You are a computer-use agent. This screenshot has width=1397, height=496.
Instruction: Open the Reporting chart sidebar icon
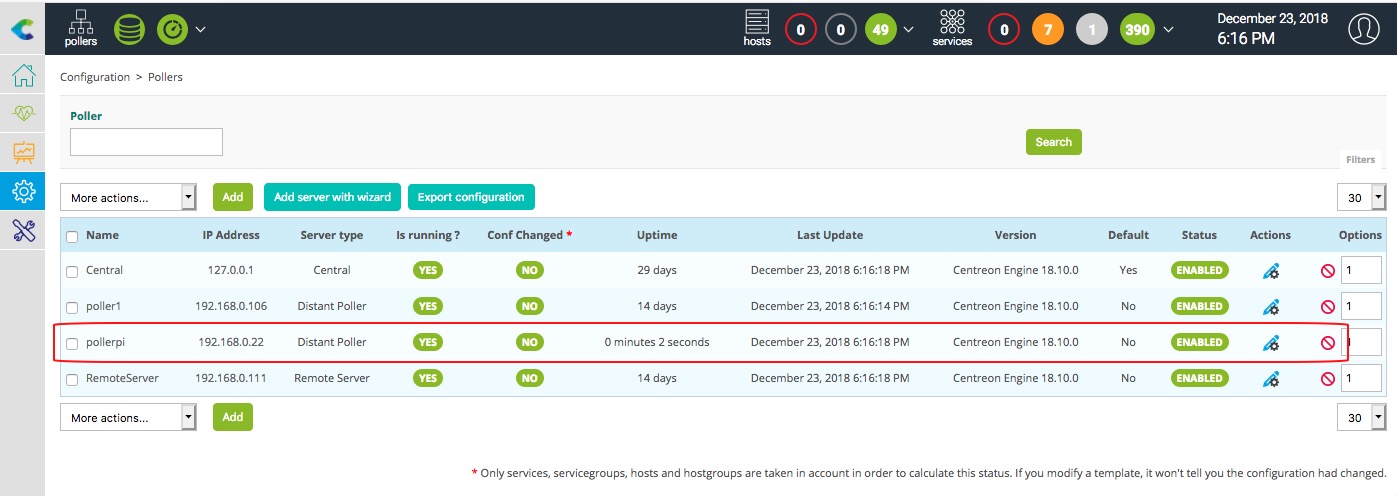[x=23, y=153]
